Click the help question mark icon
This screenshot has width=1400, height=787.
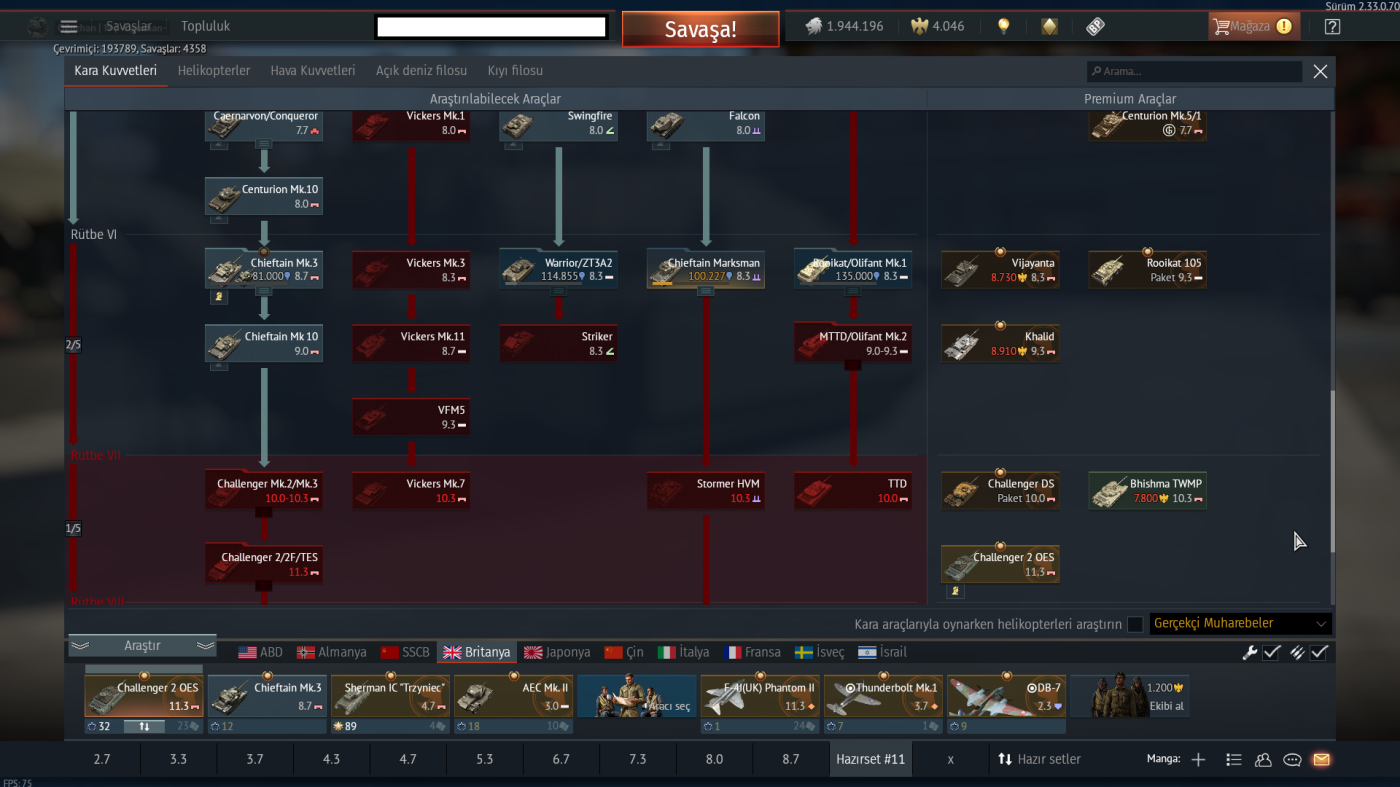point(1332,26)
